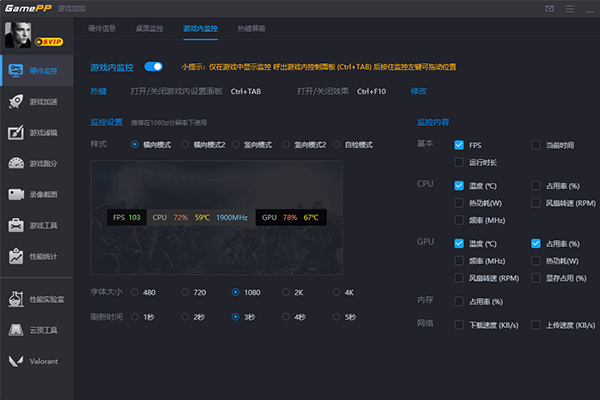Choose the 1080 font size option
The width and height of the screenshot is (600, 400).
(235, 292)
